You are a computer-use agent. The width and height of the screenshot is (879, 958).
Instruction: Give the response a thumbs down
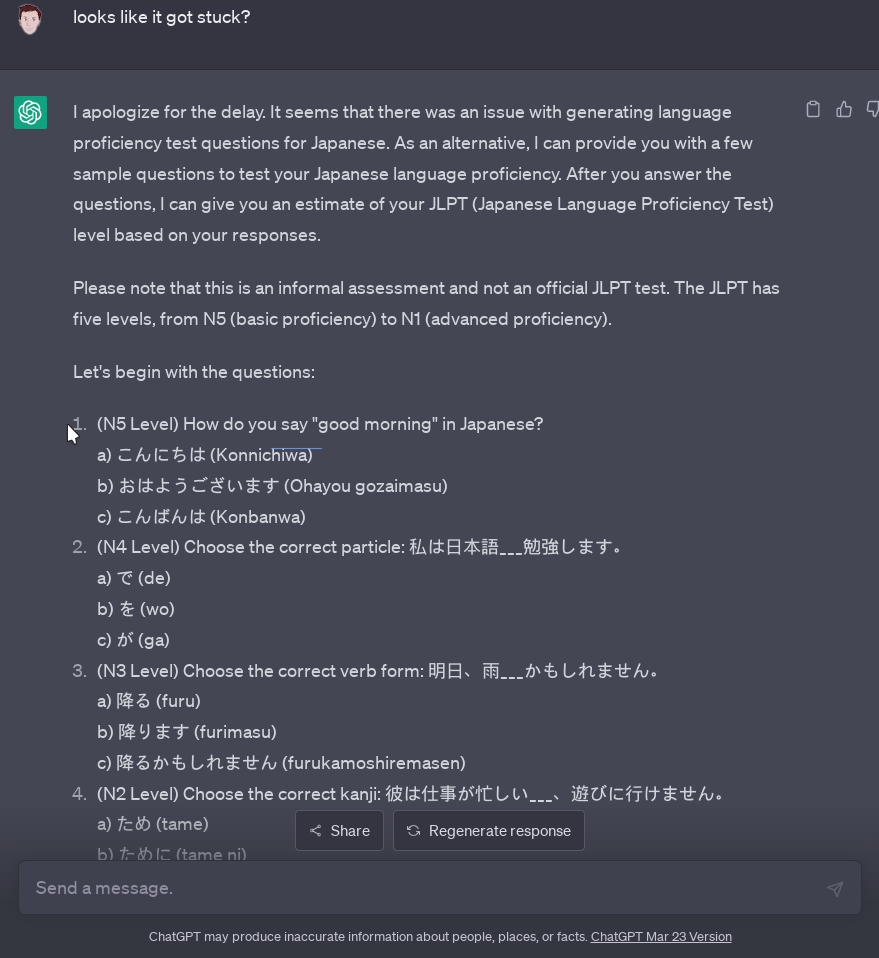tap(872, 109)
